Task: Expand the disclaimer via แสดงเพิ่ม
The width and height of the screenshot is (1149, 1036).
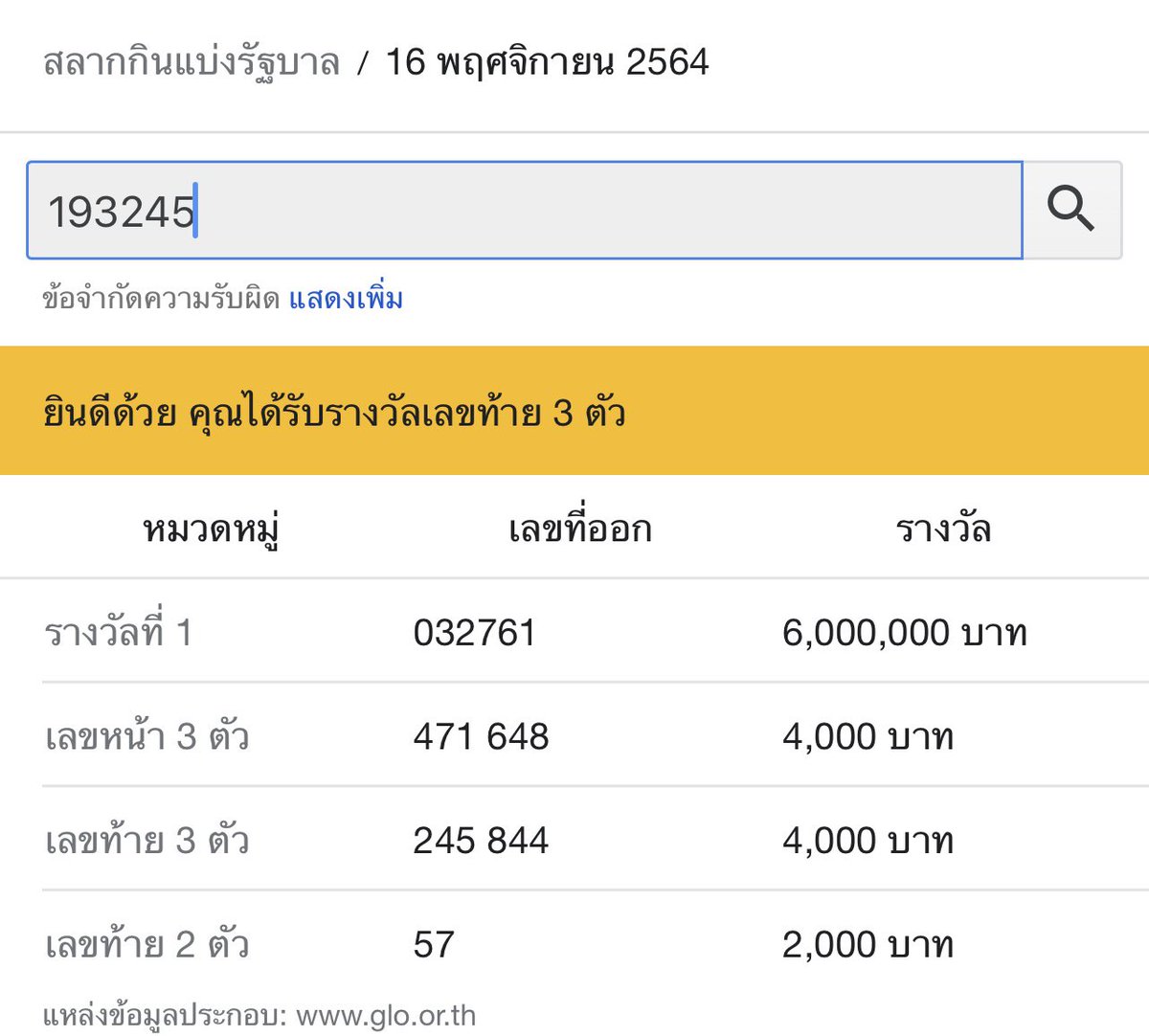Action: [x=347, y=298]
